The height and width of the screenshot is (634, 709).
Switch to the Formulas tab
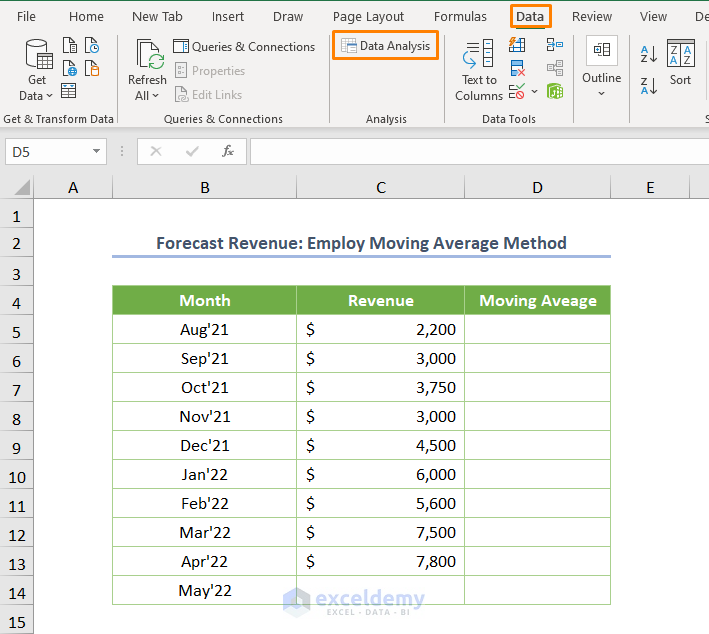tap(460, 17)
